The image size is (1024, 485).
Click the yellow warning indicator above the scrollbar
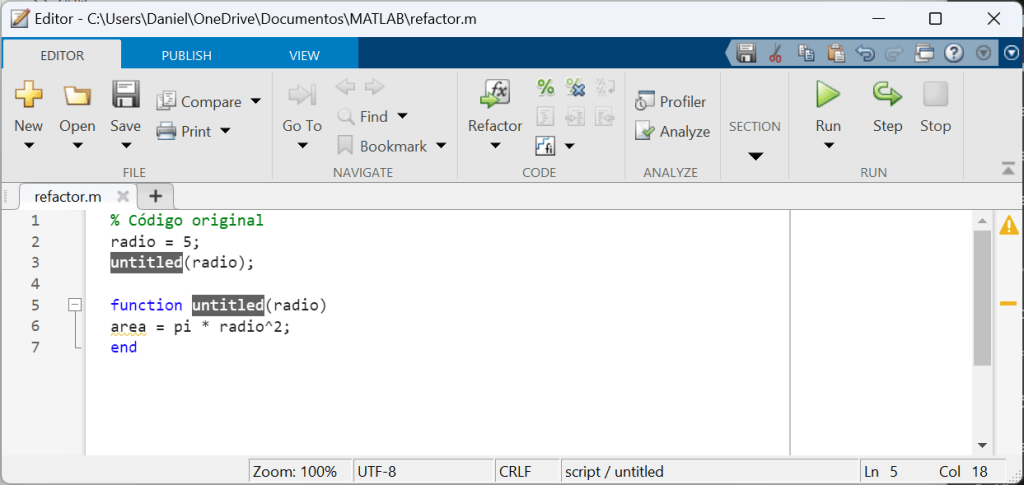(x=1008, y=225)
